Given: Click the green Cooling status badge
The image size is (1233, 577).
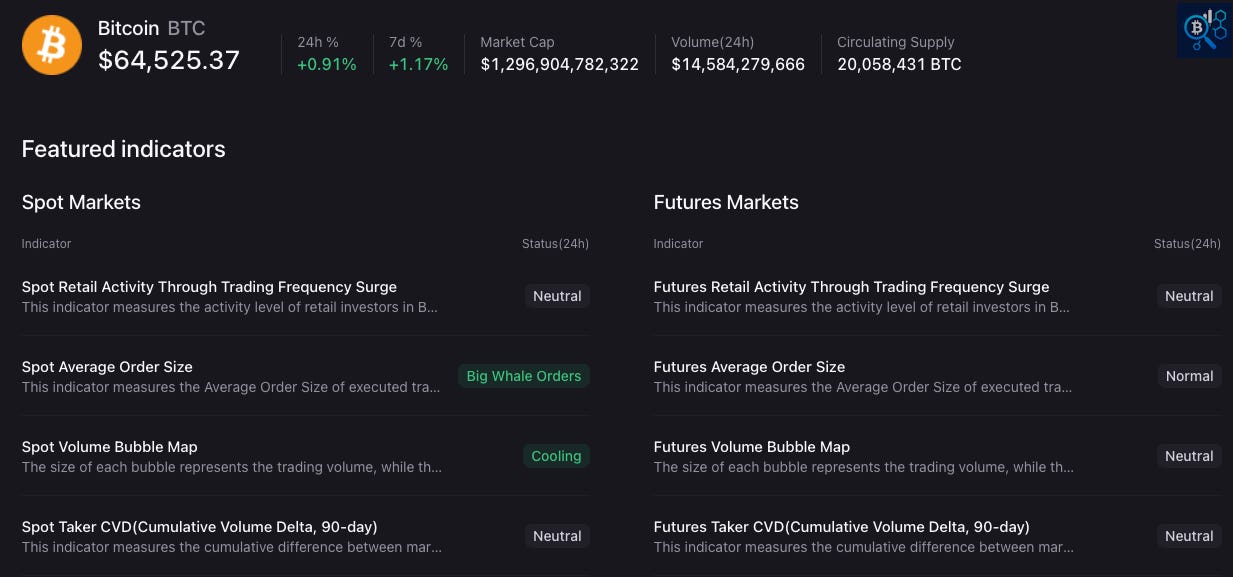Looking at the screenshot, I should 556,456.
